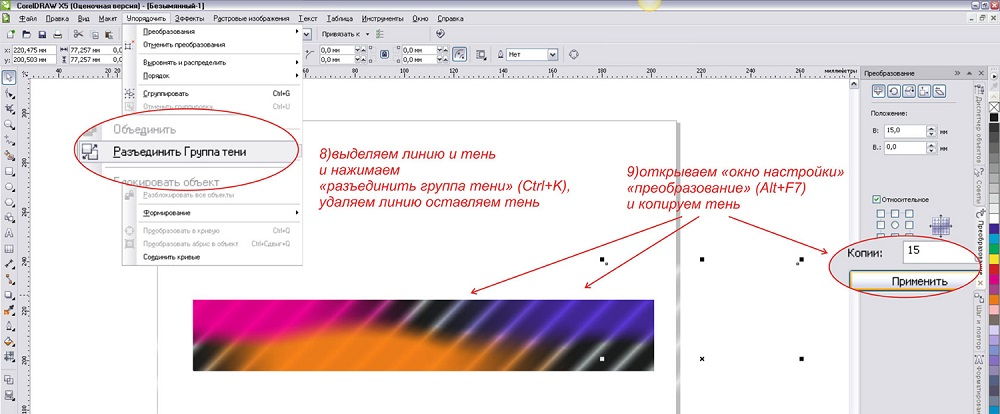Select the Freehand drawing tool
Image resolution: width=1000 pixels, height=414 pixels.
pyautogui.click(x=10, y=140)
